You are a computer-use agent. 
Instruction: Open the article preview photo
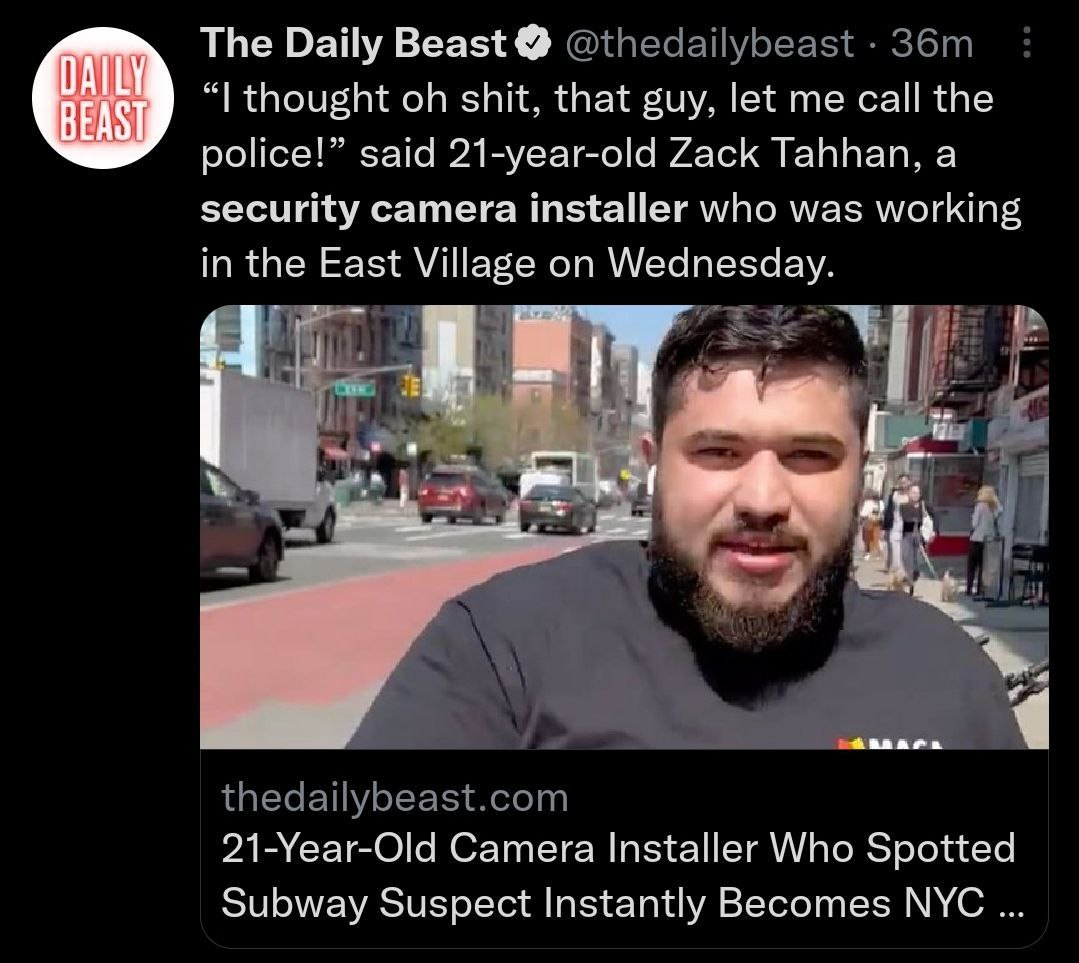click(x=624, y=527)
